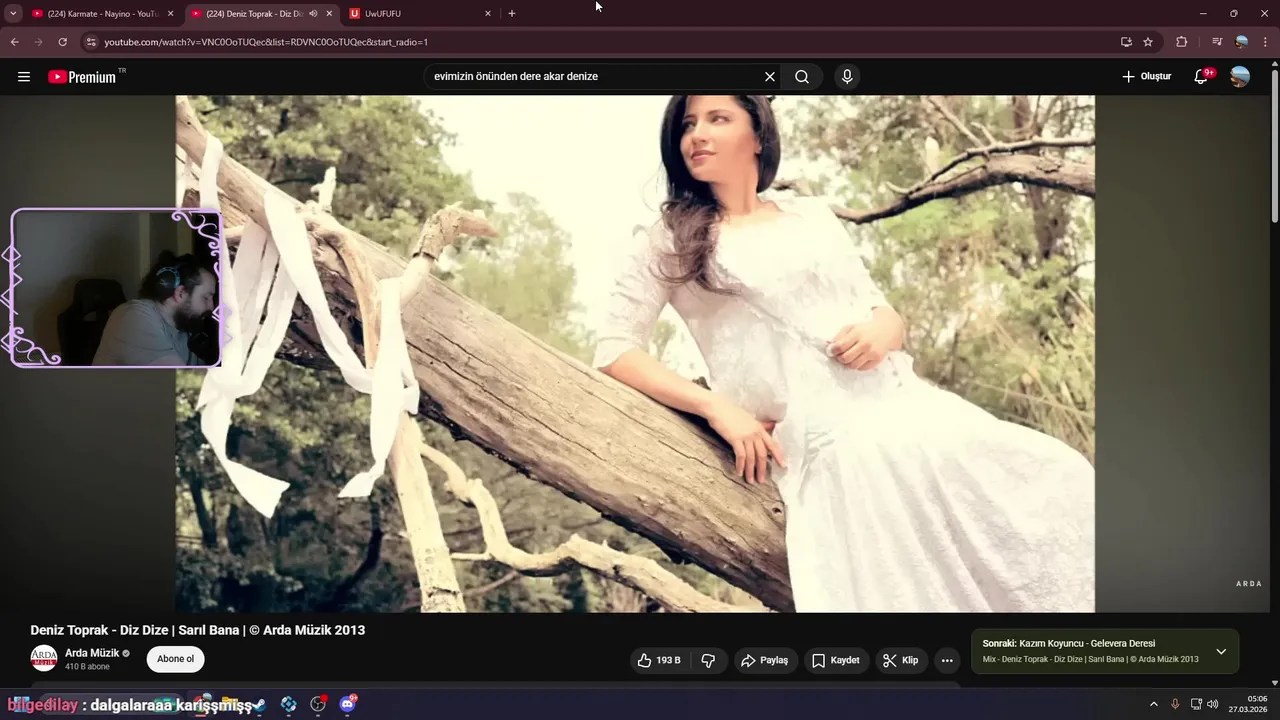Viewport: 1280px width, 720px height.
Task: Clear the search box with X
Action: pyautogui.click(x=770, y=77)
